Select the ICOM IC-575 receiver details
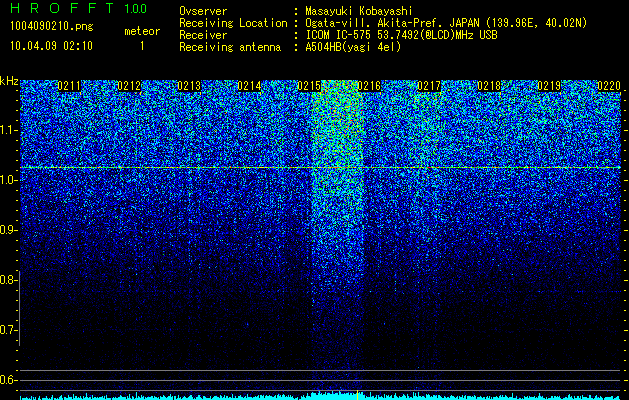629x400 pixels. [401, 35]
